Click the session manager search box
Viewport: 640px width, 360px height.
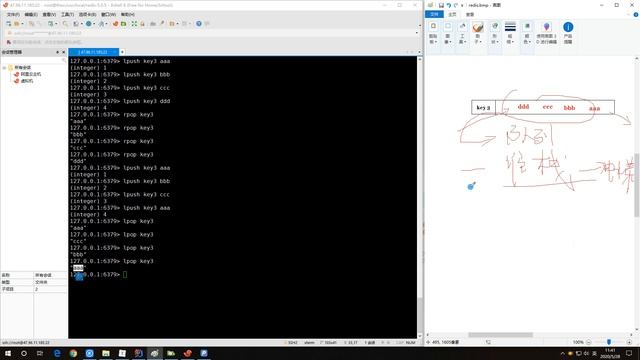33,60
